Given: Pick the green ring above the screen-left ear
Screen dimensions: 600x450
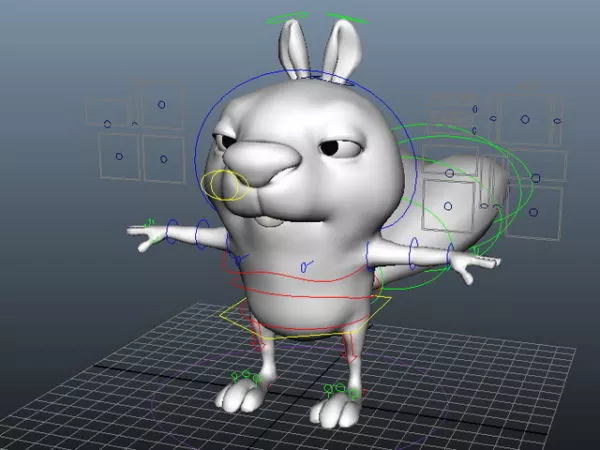Looking at the screenshot, I should 287,17.
